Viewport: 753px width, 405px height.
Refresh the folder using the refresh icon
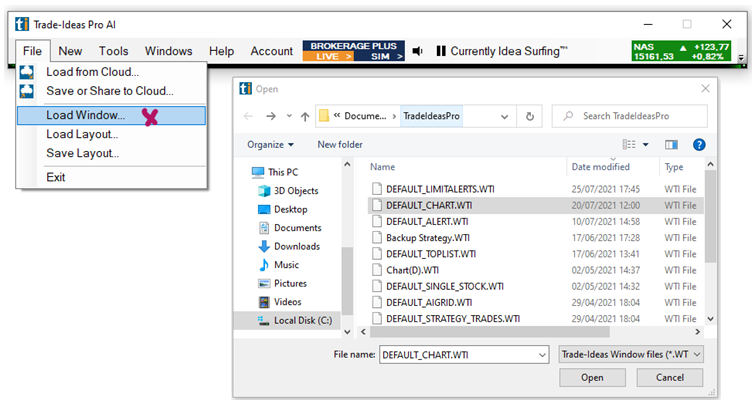click(x=529, y=116)
